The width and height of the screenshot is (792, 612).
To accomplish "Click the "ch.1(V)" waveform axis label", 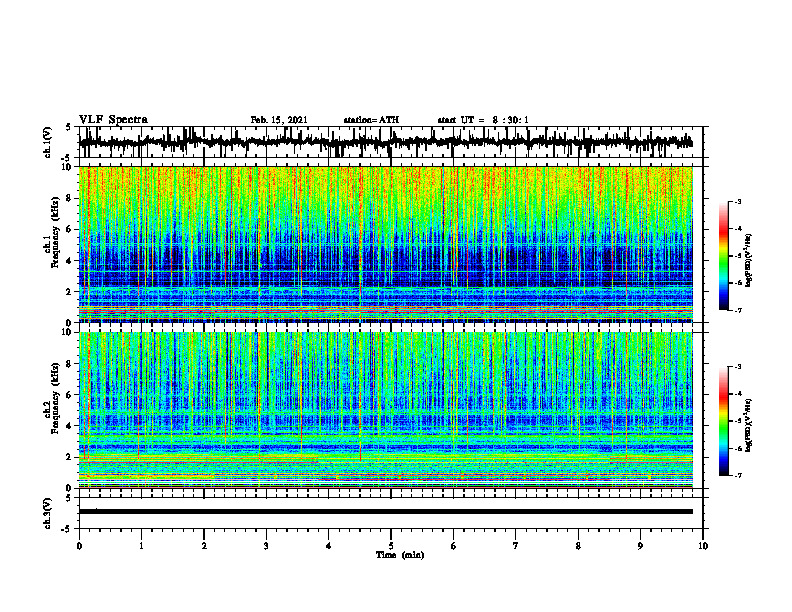I will tap(48, 142).
